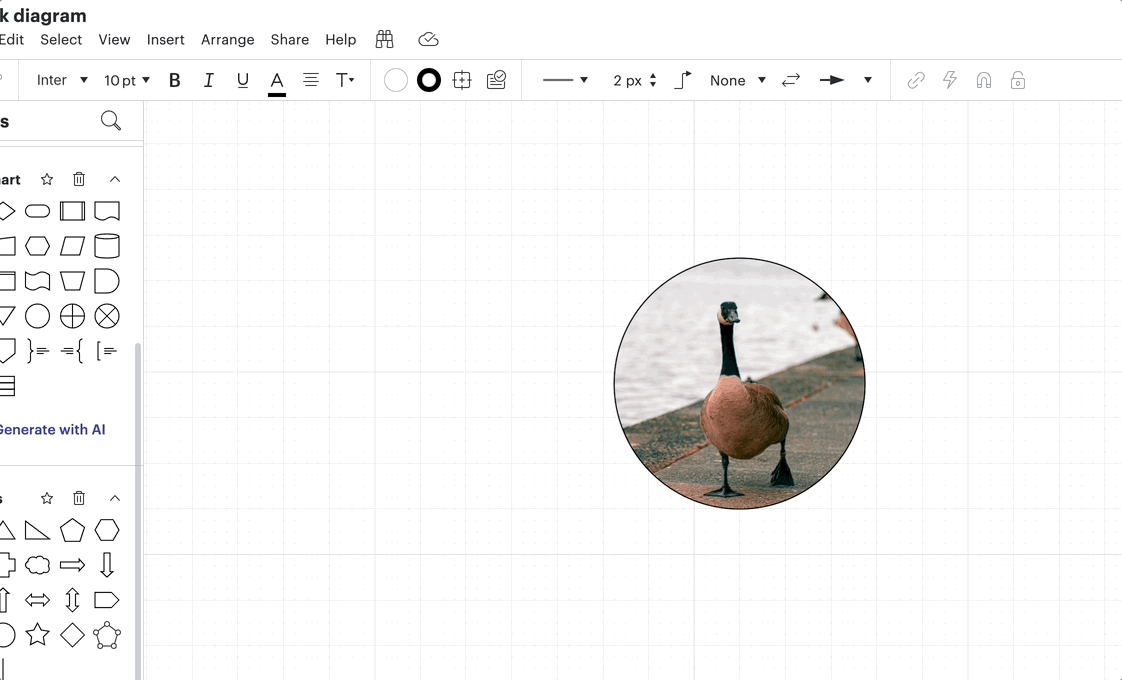Collapse the flowchart shape library
Screen dimensions: 1122x680
click(x=114, y=179)
